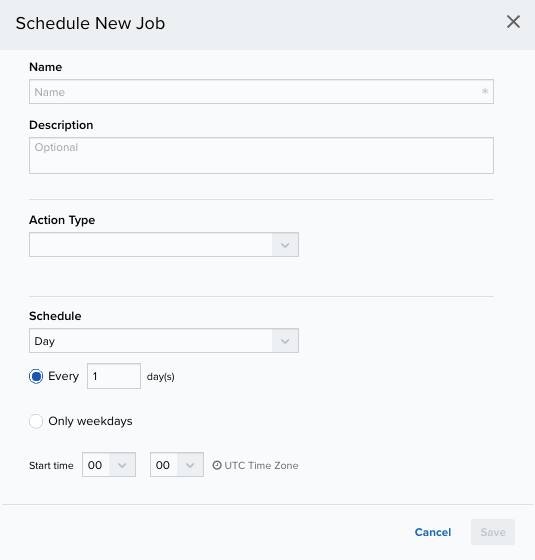Image resolution: width=535 pixels, height=560 pixels.
Task: Click the required asterisk in Name field
Action: [x=485, y=91]
